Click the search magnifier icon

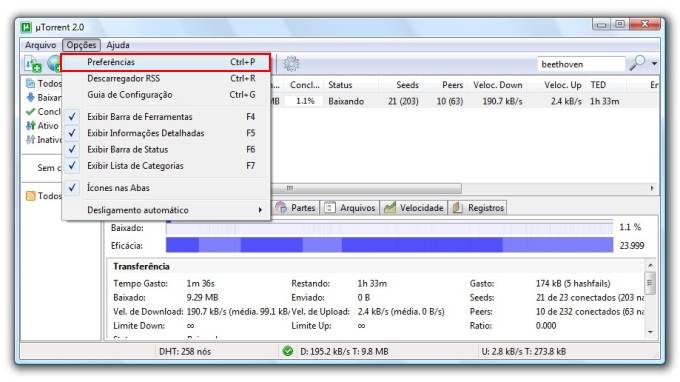point(638,63)
